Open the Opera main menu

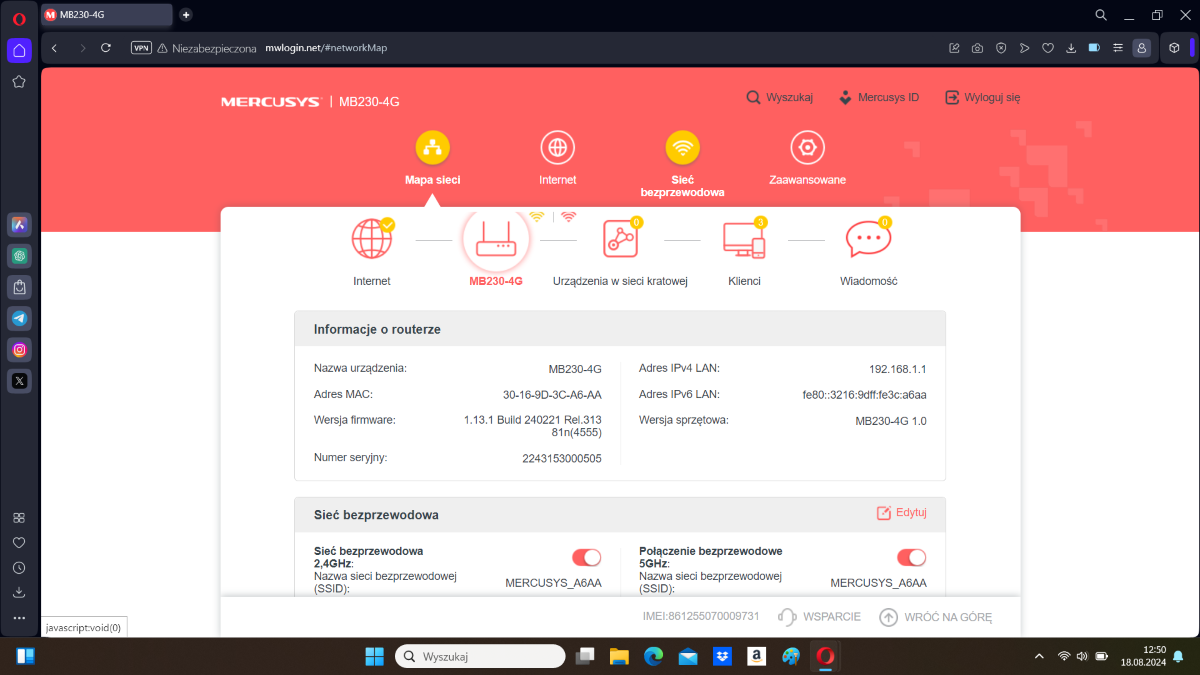pos(19,18)
